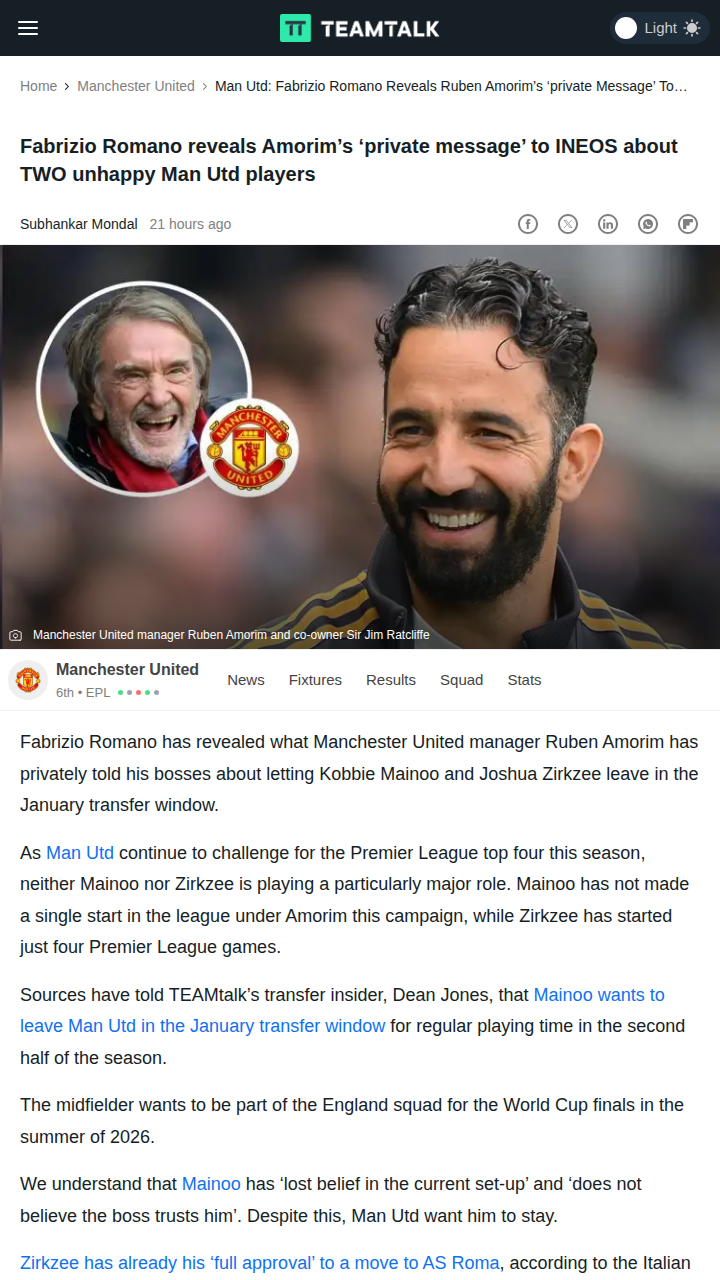Click the Manchester United crest beside the team name
This screenshot has height=1280, width=720.
(x=28, y=680)
